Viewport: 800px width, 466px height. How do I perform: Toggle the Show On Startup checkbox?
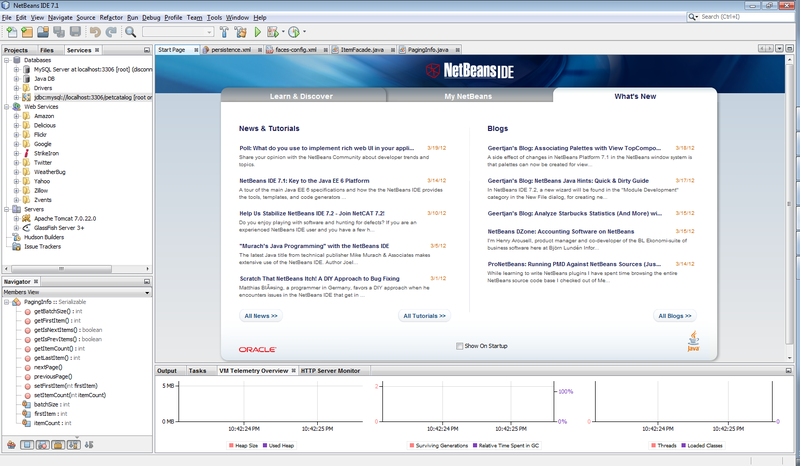coord(459,346)
